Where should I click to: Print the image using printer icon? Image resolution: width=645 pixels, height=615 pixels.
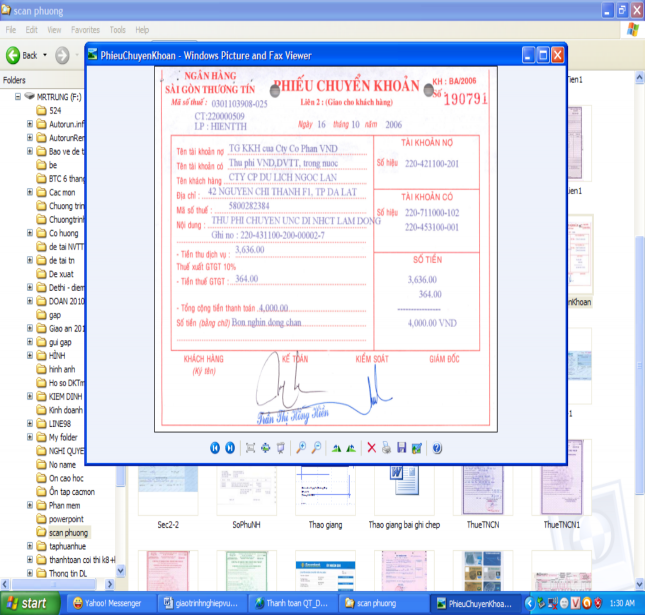[x=386, y=448]
